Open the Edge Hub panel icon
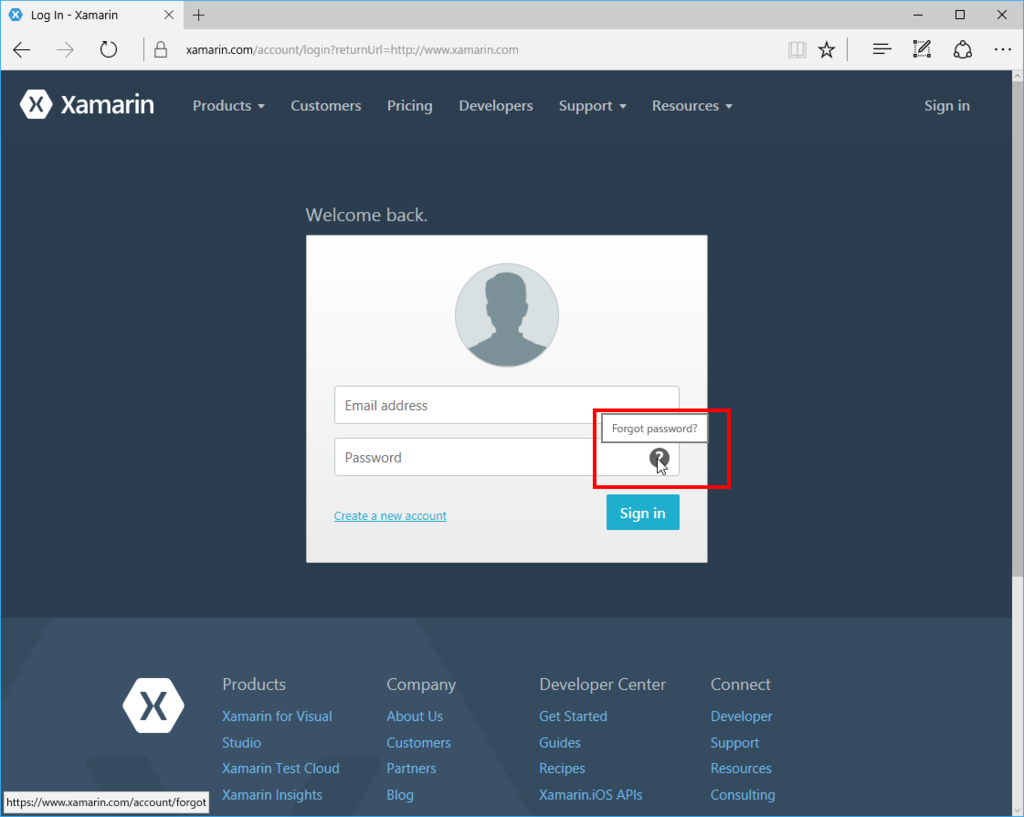Viewport: 1024px width, 817px height. click(882, 49)
